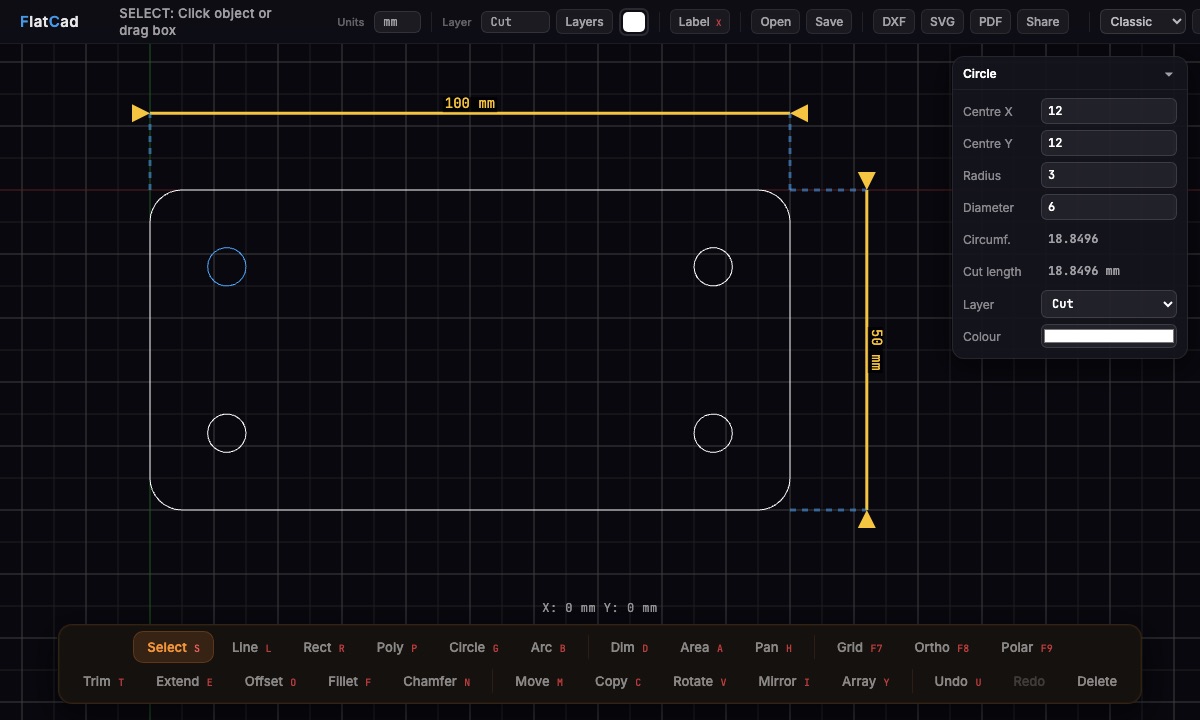Viewport: 1200px width, 720px height.
Task: Pick the Chamfer tool
Action: (x=436, y=681)
